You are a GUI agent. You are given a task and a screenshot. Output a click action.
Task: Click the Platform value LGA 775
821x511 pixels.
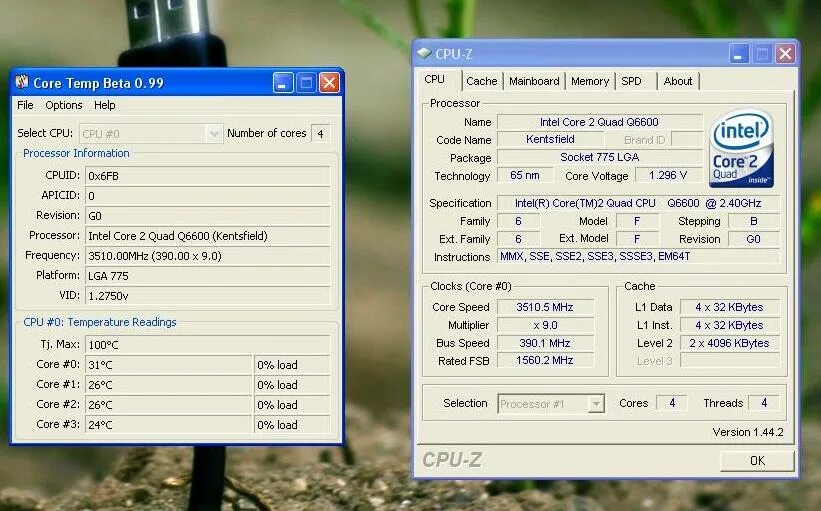(x=208, y=276)
